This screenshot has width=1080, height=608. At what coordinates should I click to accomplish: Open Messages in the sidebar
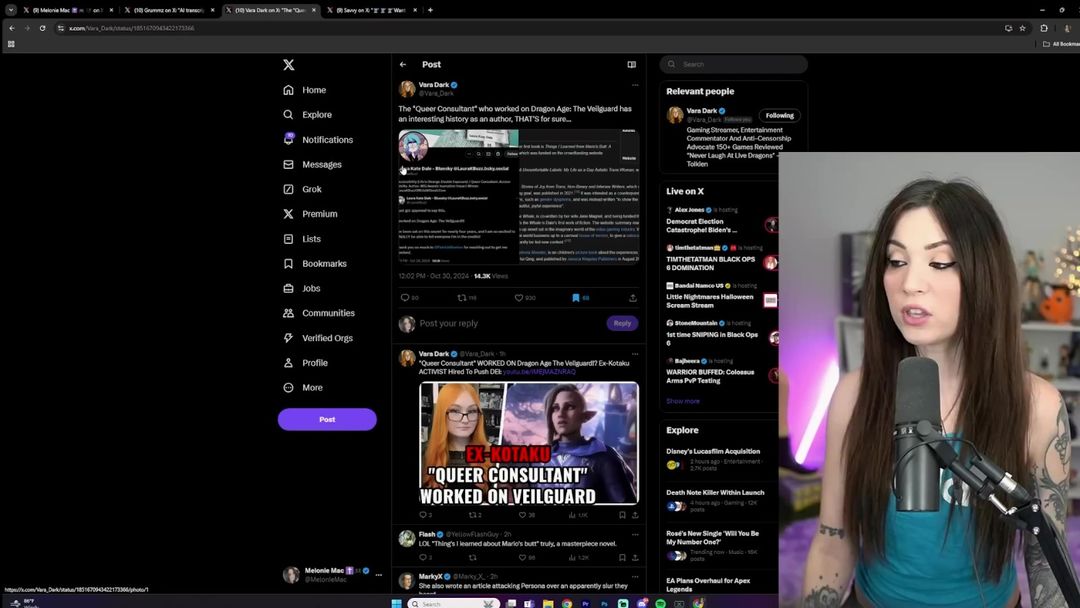coord(312,165)
